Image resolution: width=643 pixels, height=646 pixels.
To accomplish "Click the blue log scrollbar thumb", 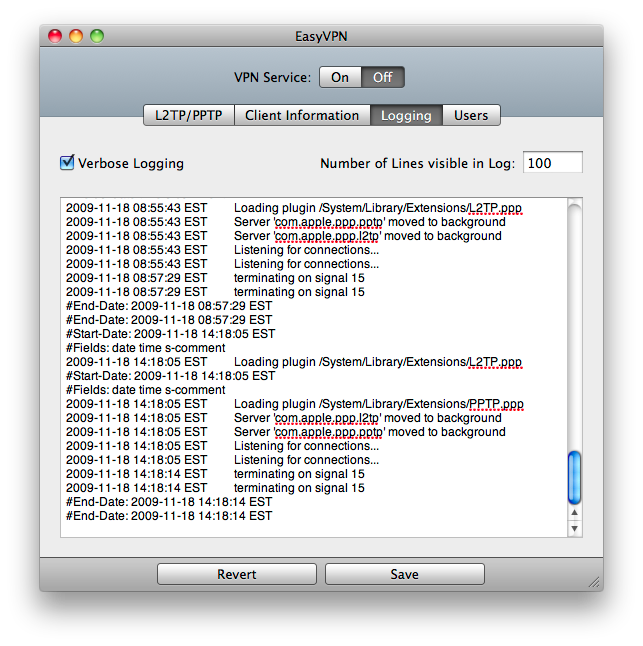I will click(x=574, y=478).
